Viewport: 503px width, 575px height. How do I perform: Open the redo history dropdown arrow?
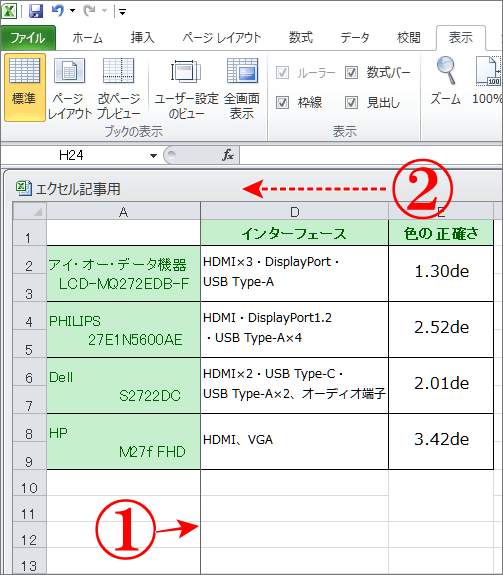[x=104, y=11]
